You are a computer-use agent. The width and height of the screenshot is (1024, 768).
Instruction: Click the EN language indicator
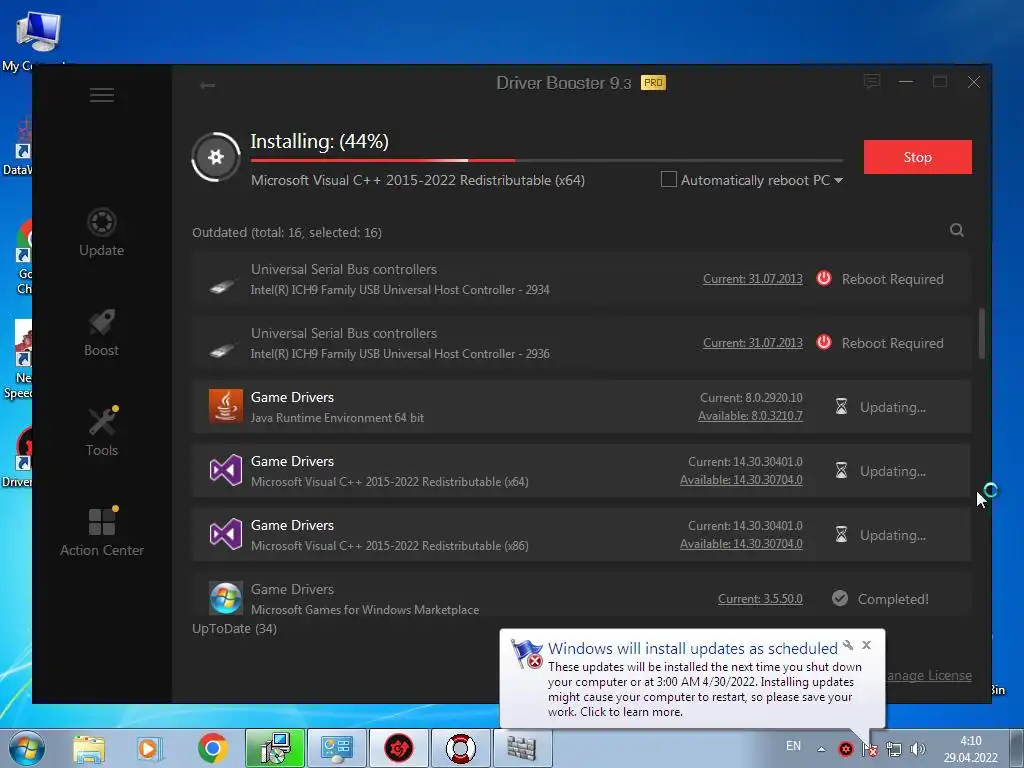793,746
